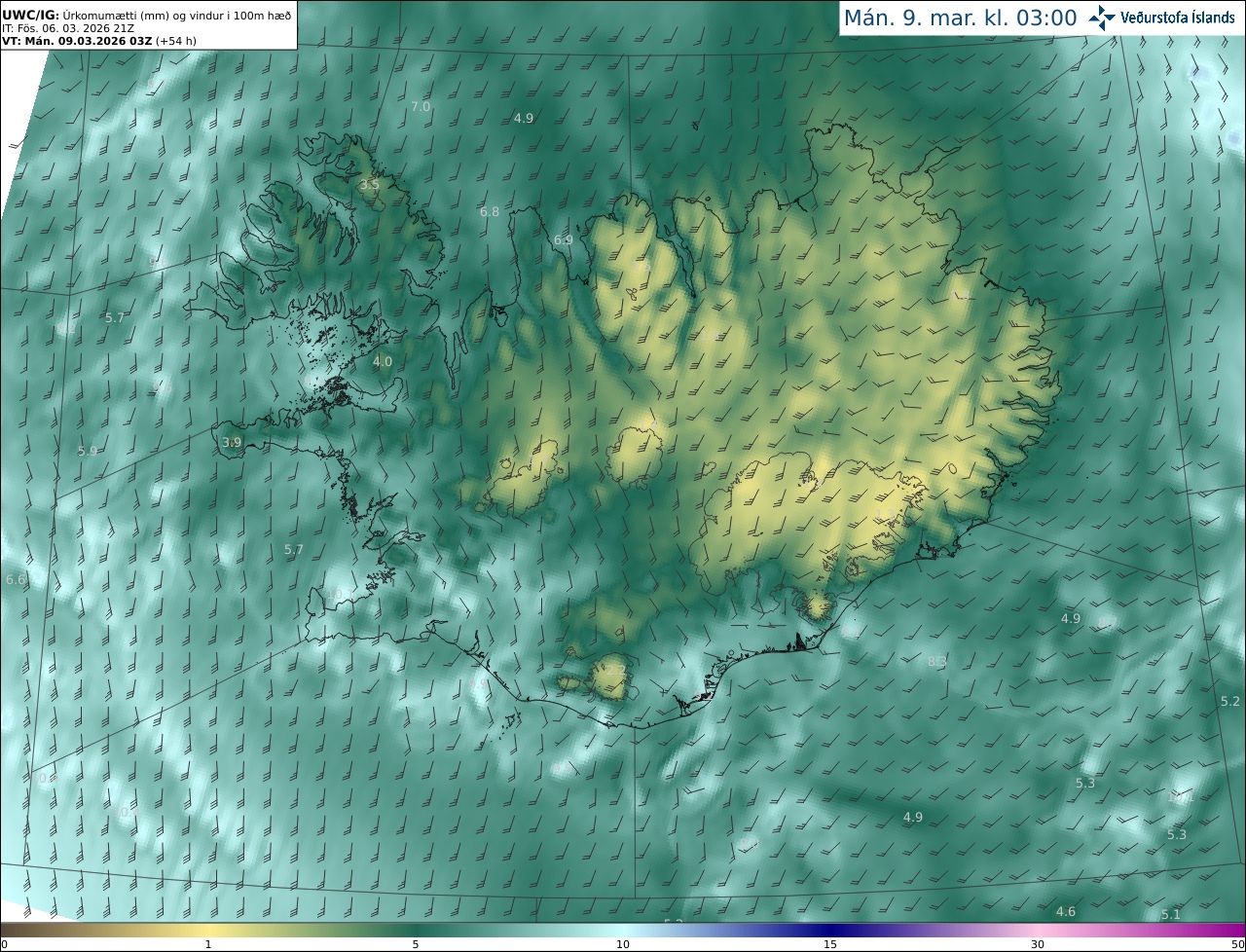Click the "5" tick on the colour scale
The width and height of the screenshot is (1246, 952).
click(416, 944)
